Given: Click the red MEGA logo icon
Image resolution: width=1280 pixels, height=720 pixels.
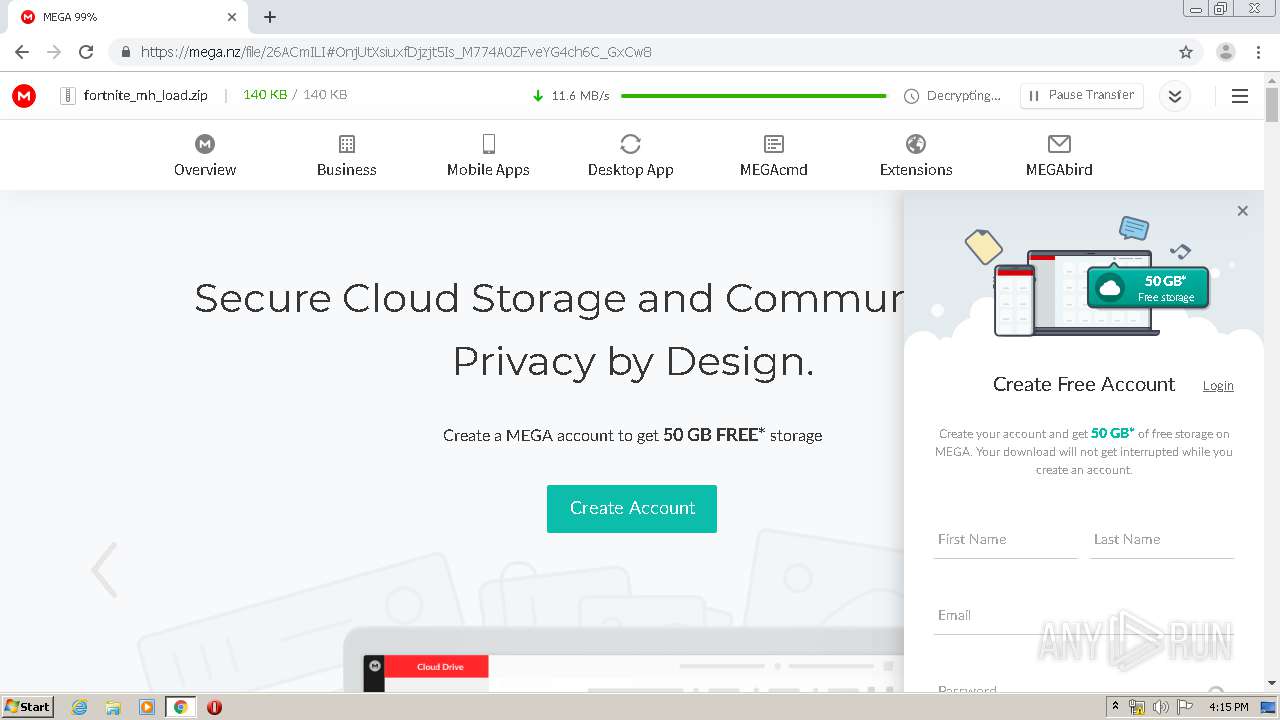Looking at the screenshot, I should [x=24, y=96].
